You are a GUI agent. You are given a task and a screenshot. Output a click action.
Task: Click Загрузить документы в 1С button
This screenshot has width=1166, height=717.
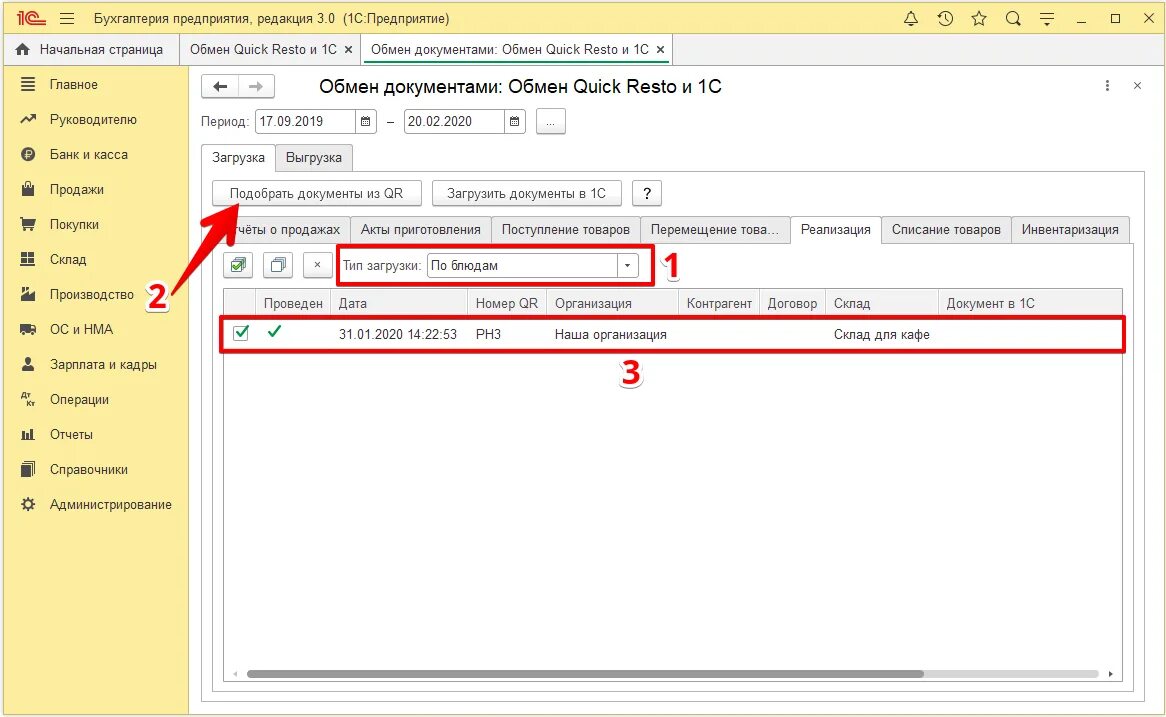(x=526, y=193)
